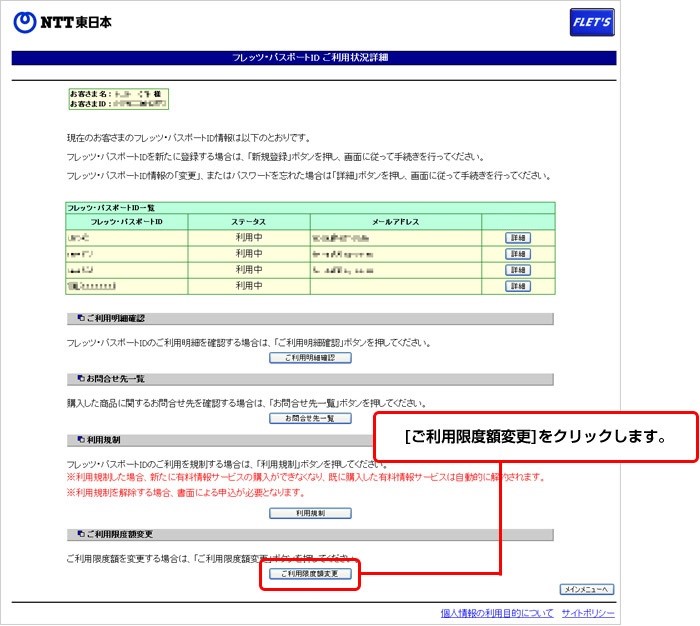Image resolution: width=700 pixels, height=626 pixels.
Task: Click the 利用規制 section header icon
Action: (80, 439)
